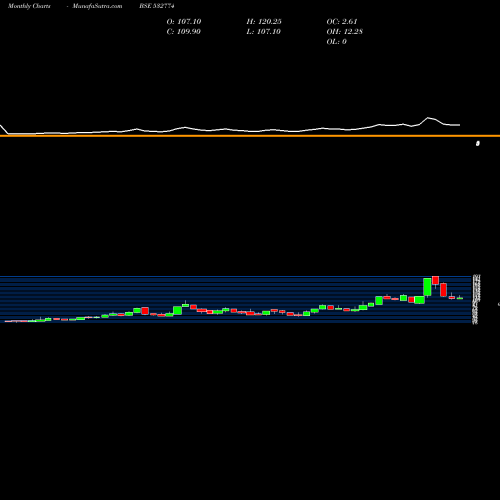This screenshot has width=500, height=500.
Task: Select the 'BSE 532774' symbol text
Action: (157, 6)
